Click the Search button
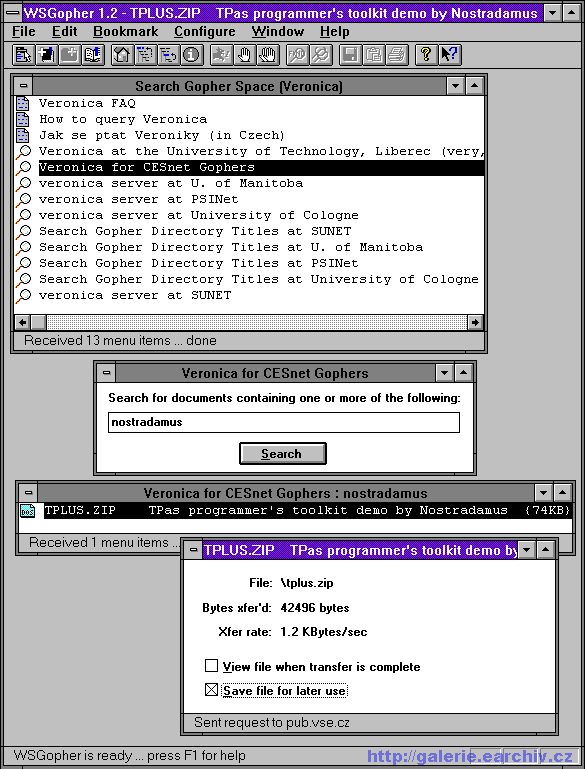The height and width of the screenshot is (769, 585). [x=282, y=454]
